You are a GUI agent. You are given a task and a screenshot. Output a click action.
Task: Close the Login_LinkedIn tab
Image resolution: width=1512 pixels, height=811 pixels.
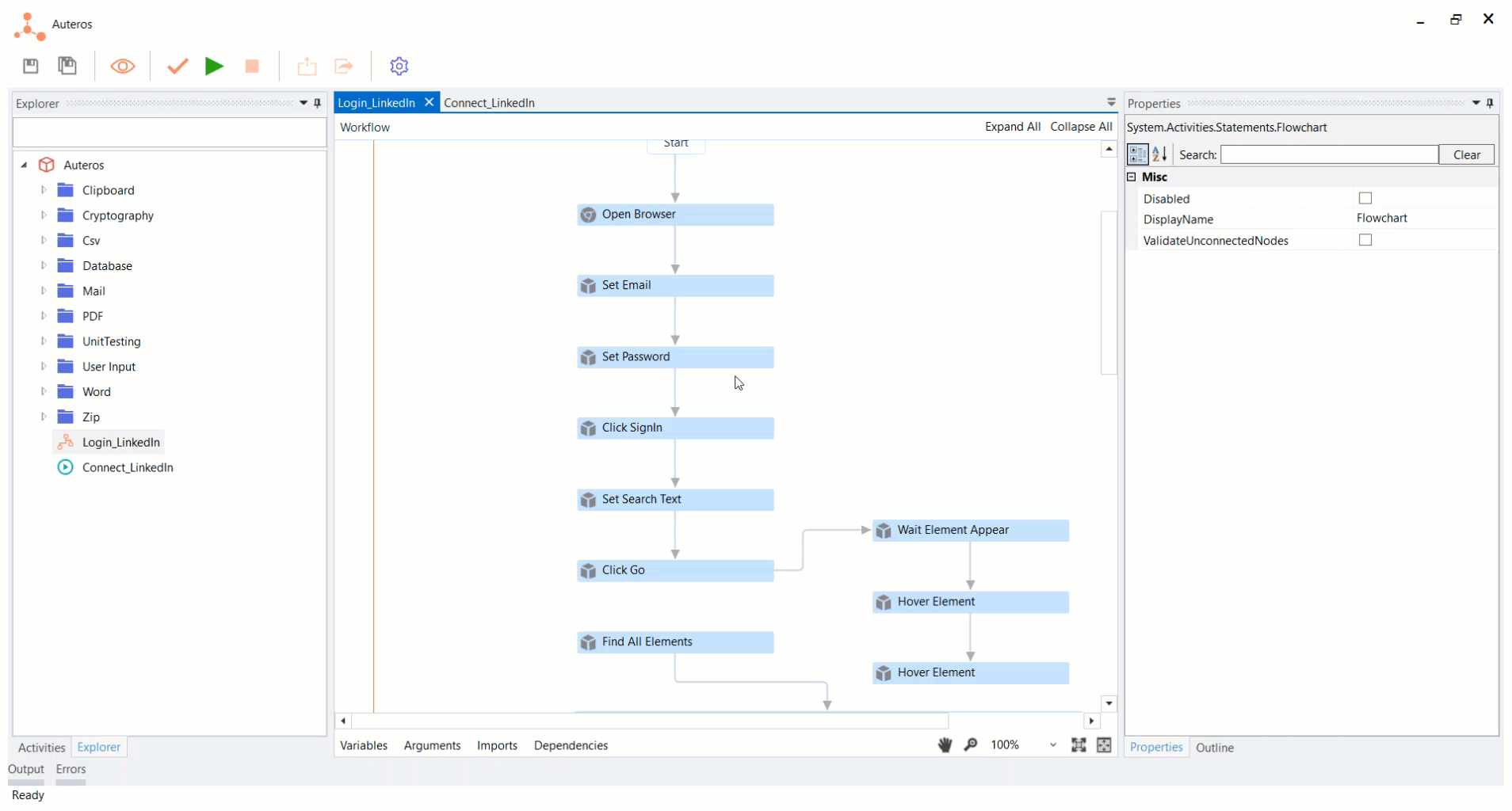[x=429, y=102]
